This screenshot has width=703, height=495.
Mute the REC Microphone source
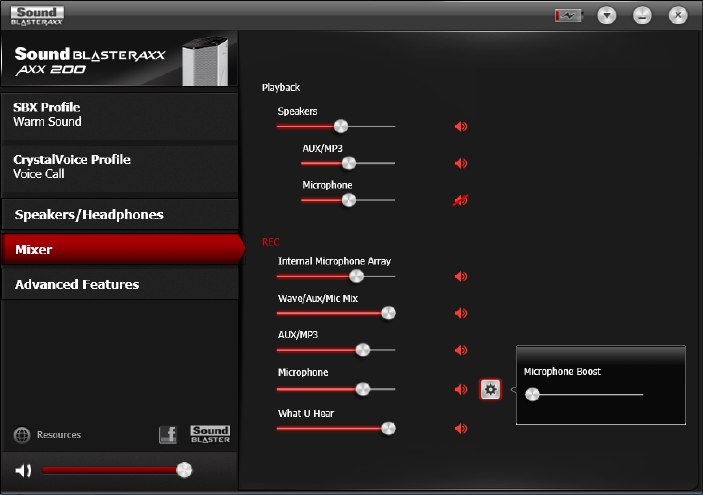pos(461,390)
